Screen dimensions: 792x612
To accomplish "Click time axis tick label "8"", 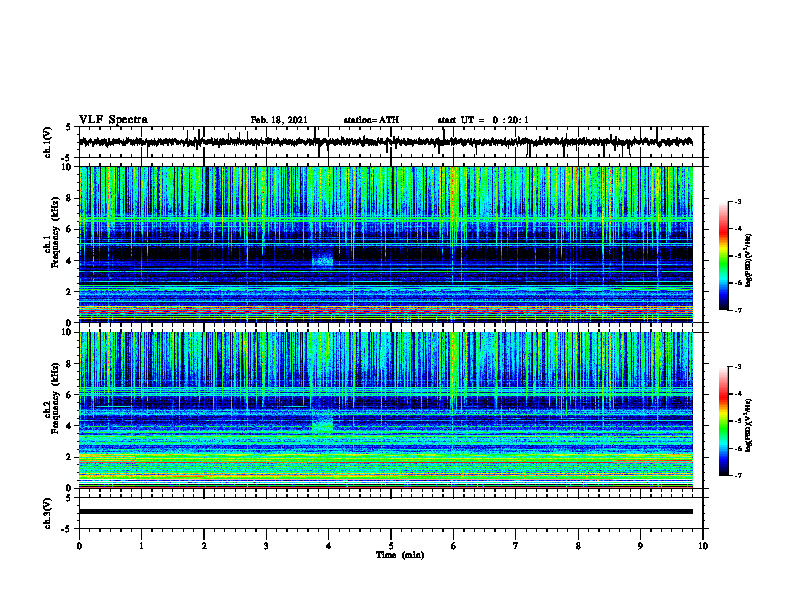I will (578, 546).
